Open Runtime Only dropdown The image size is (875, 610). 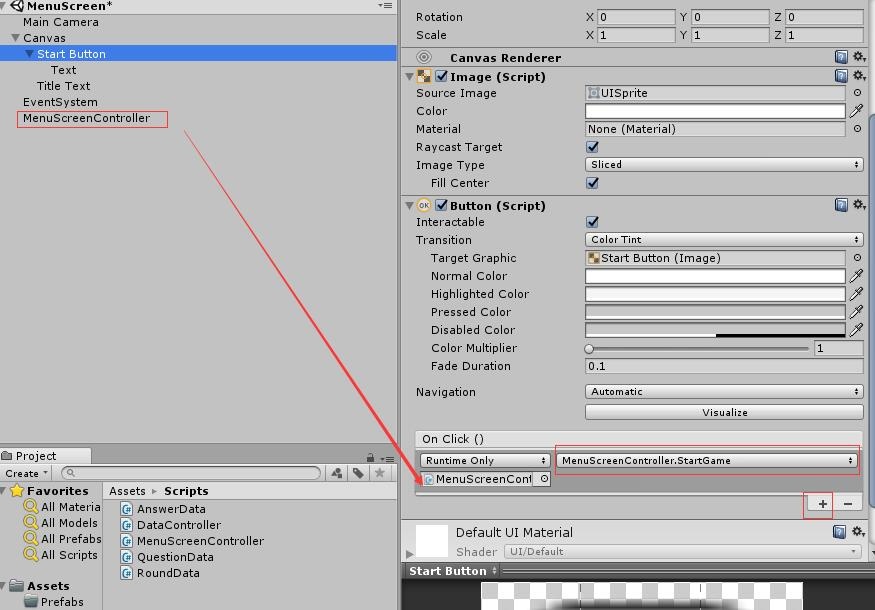[485, 460]
